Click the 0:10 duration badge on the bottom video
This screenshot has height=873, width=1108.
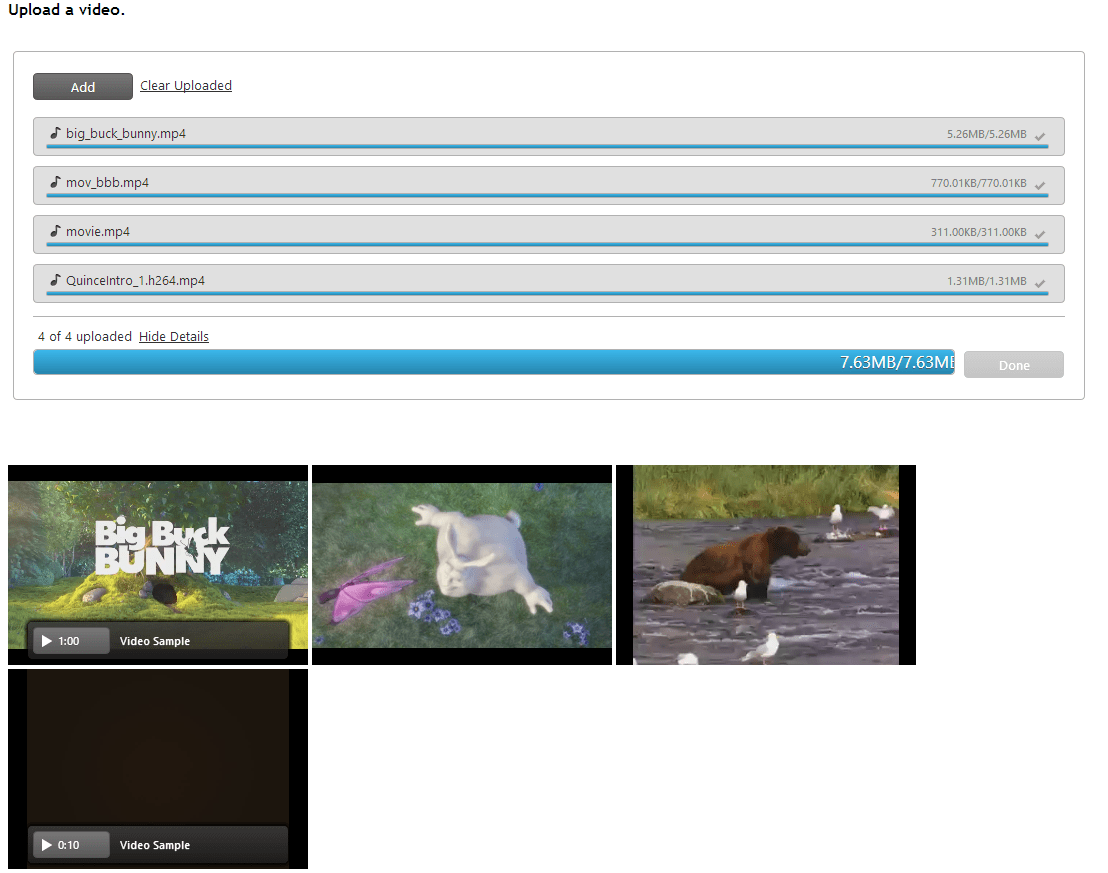pos(70,844)
